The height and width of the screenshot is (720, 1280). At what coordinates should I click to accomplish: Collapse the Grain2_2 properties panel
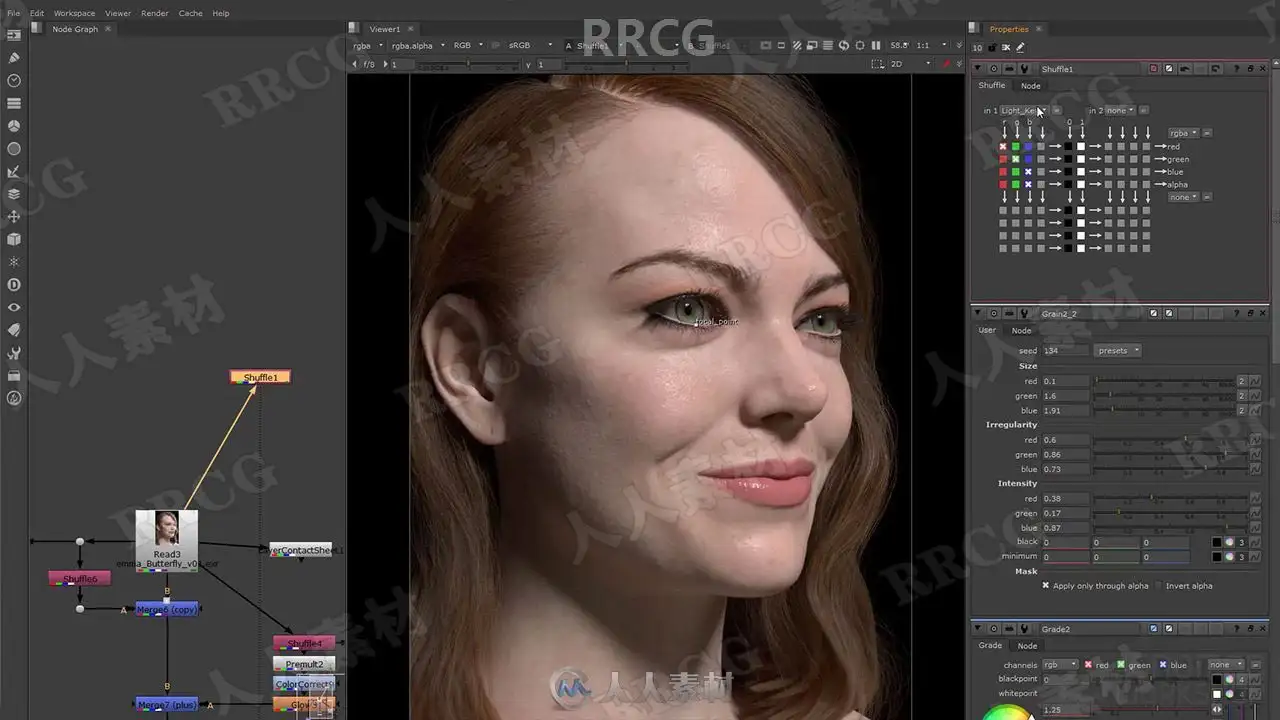click(978, 313)
